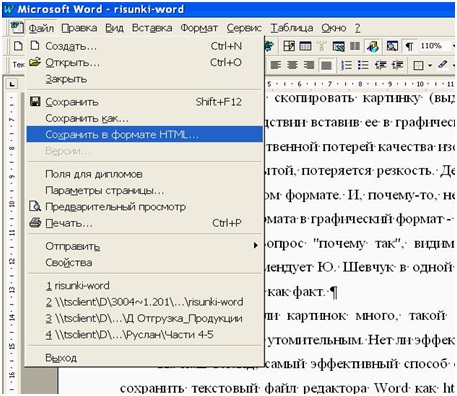
Task: Toggle Center alignment
Action: (x=292, y=65)
